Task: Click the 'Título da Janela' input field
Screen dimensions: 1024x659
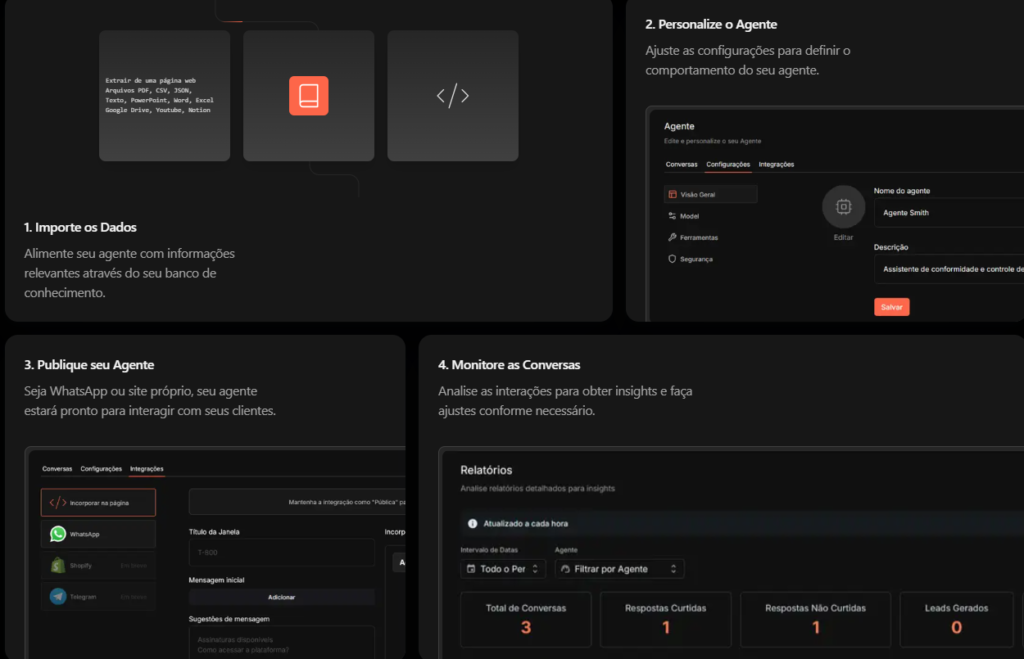Action: tap(281, 551)
